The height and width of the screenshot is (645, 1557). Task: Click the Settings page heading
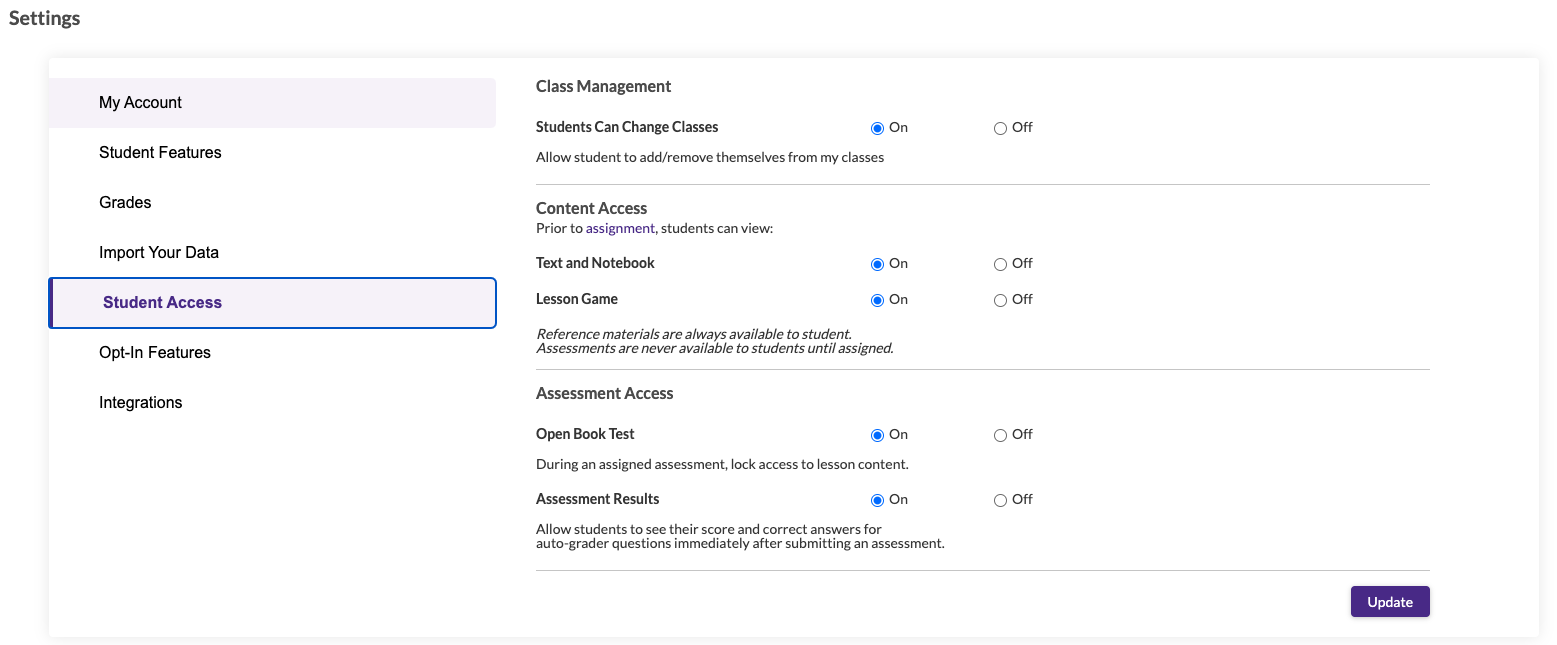click(x=44, y=18)
